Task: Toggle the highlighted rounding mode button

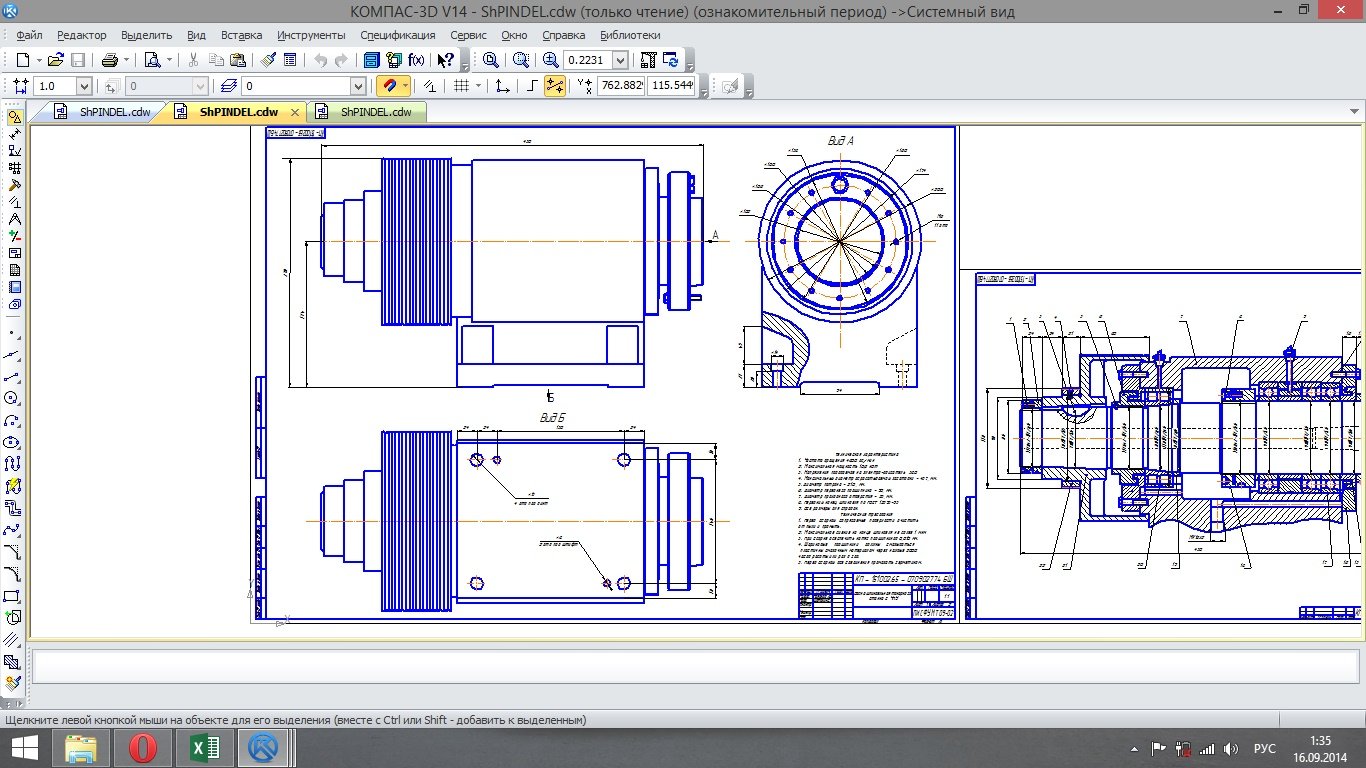Action: pyautogui.click(x=554, y=86)
